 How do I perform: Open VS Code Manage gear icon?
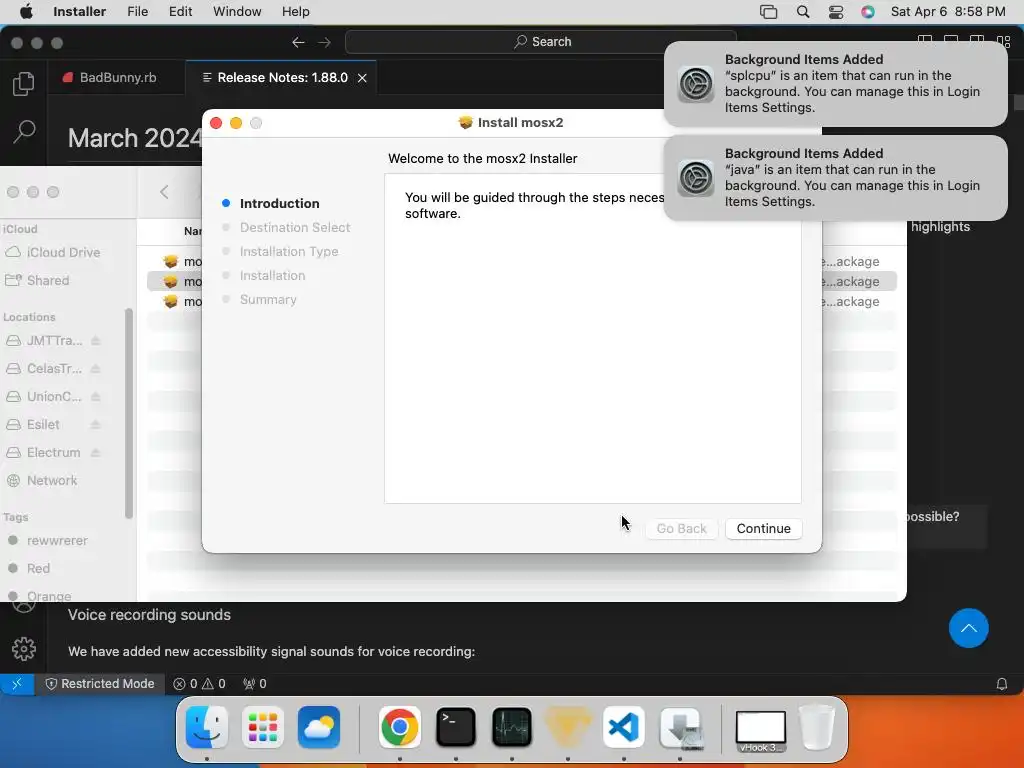pyautogui.click(x=24, y=648)
